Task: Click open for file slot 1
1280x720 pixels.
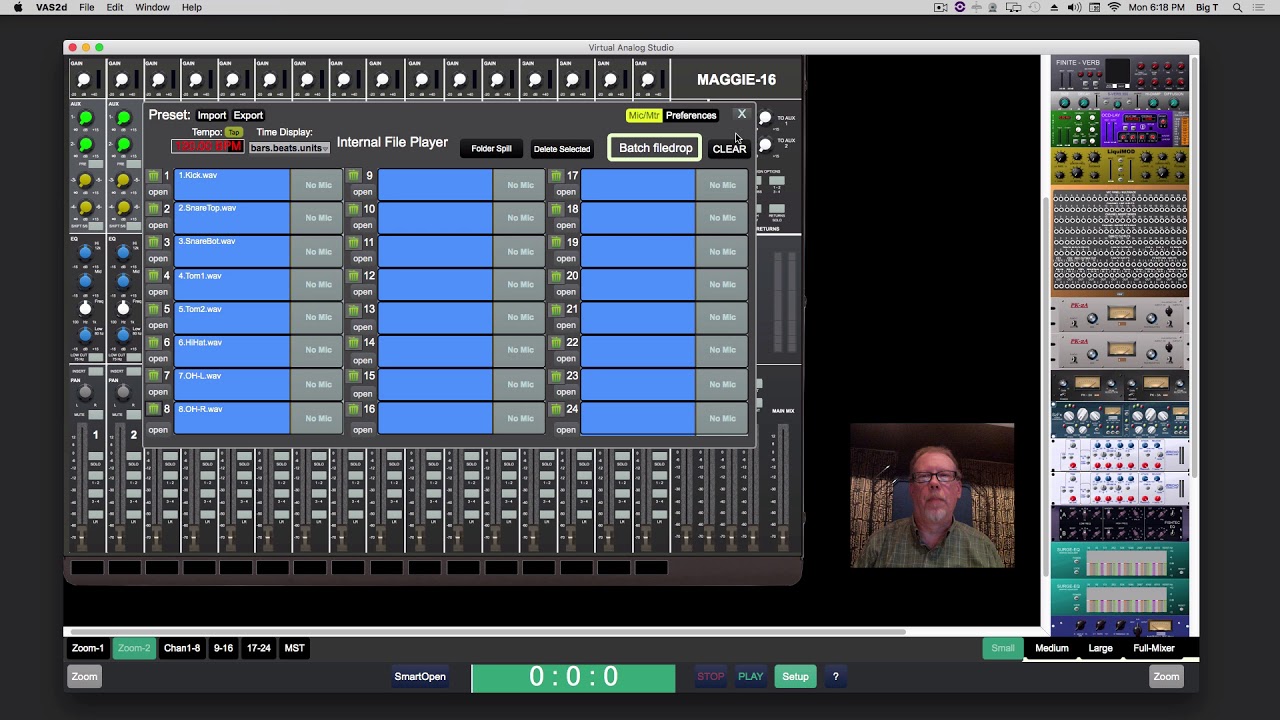Action: click(x=158, y=192)
